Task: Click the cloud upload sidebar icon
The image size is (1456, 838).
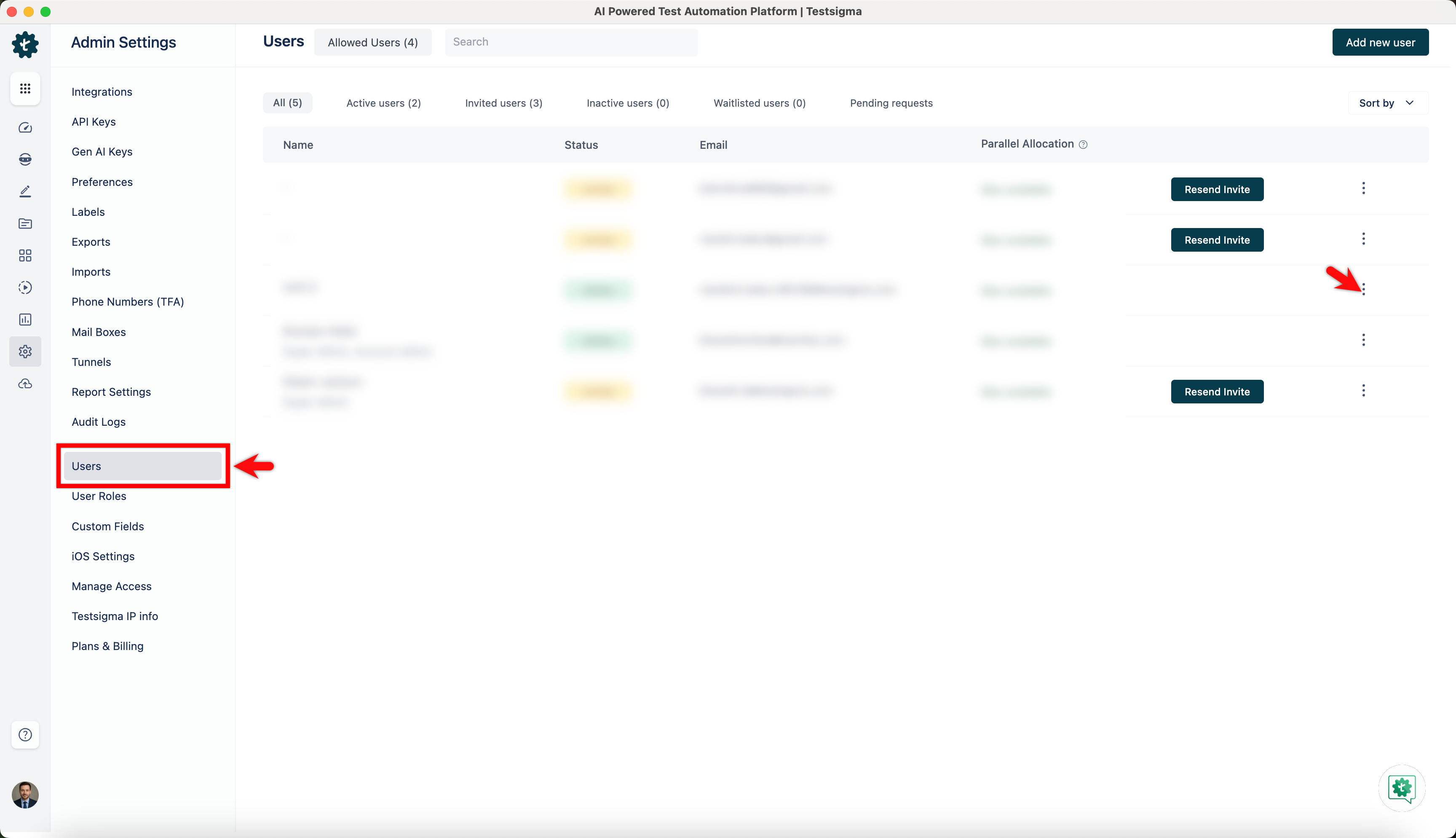Action: [x=25, y=384]
